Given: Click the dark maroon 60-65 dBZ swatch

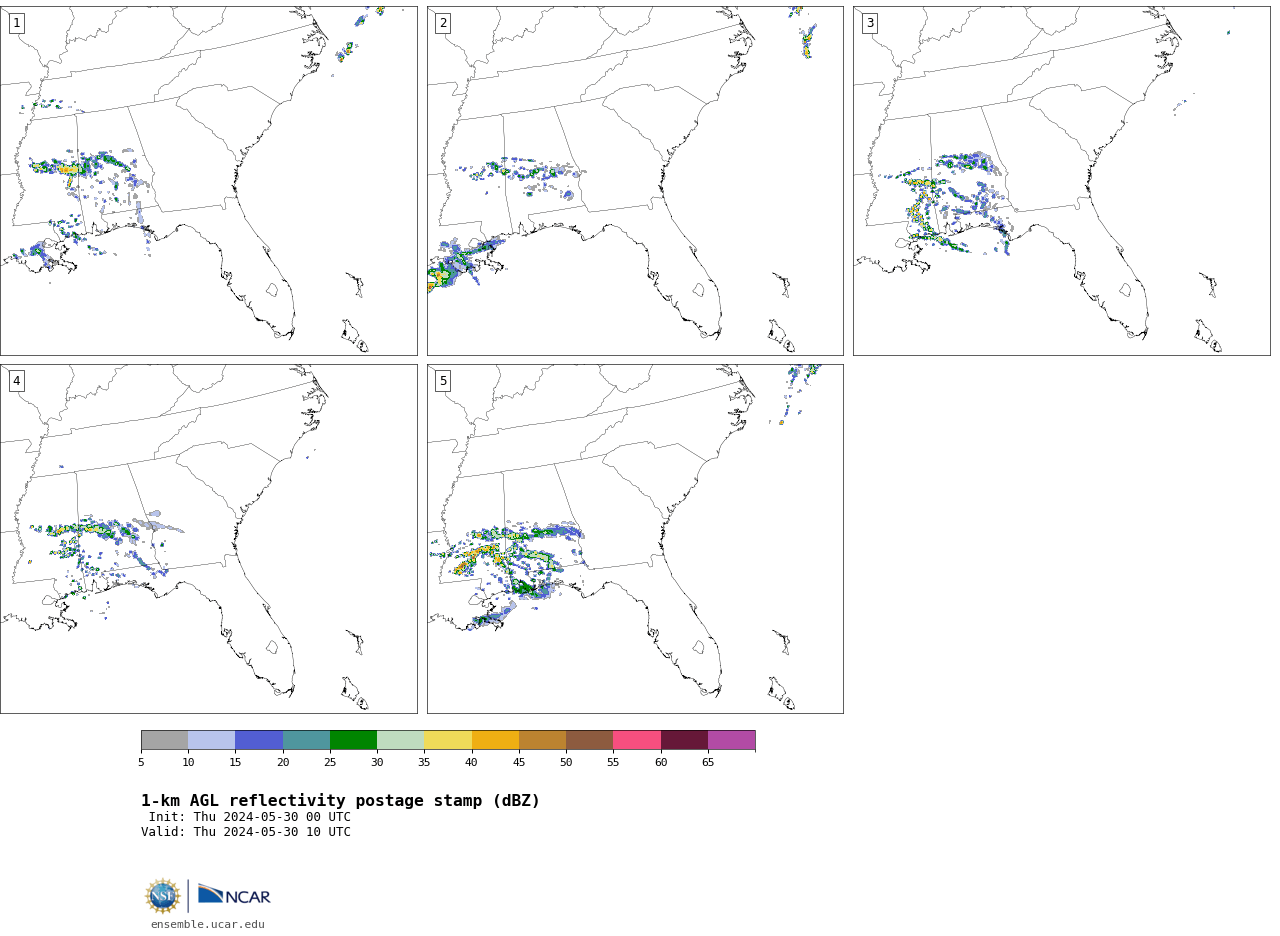Looking at the screenshot, I should (684, 740).
